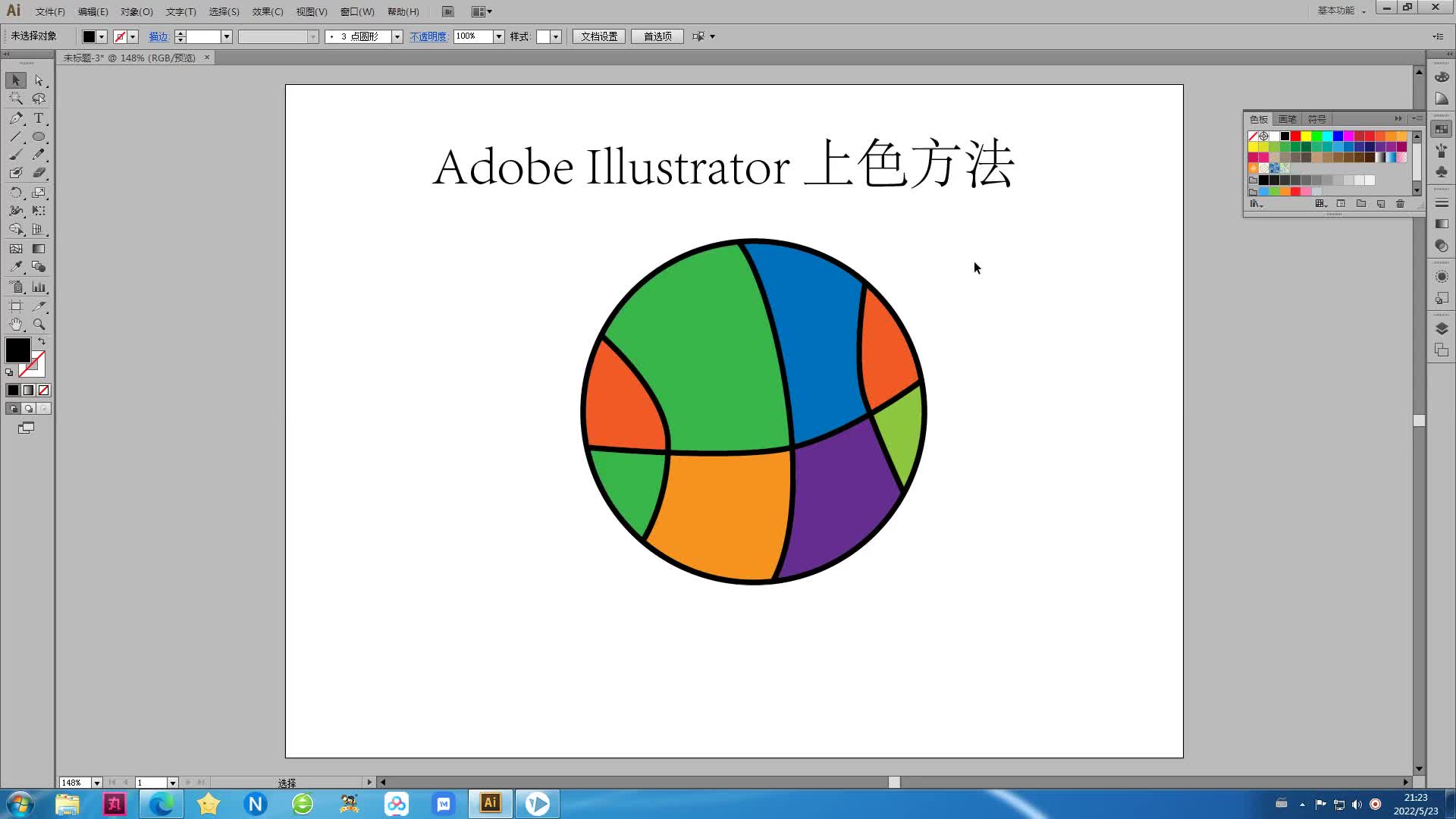Choose the Magic Wand tool
Image resolution: width=1456 pixels, height=819 pixels.
(16, 99)
